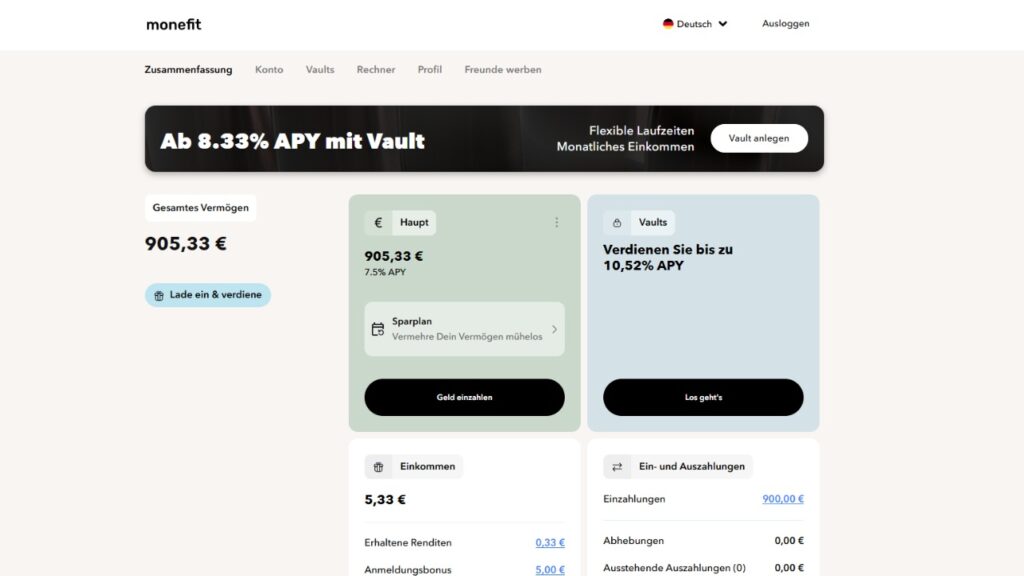
Task: Go to the Rechner tab
Action: tap(376, 70)
